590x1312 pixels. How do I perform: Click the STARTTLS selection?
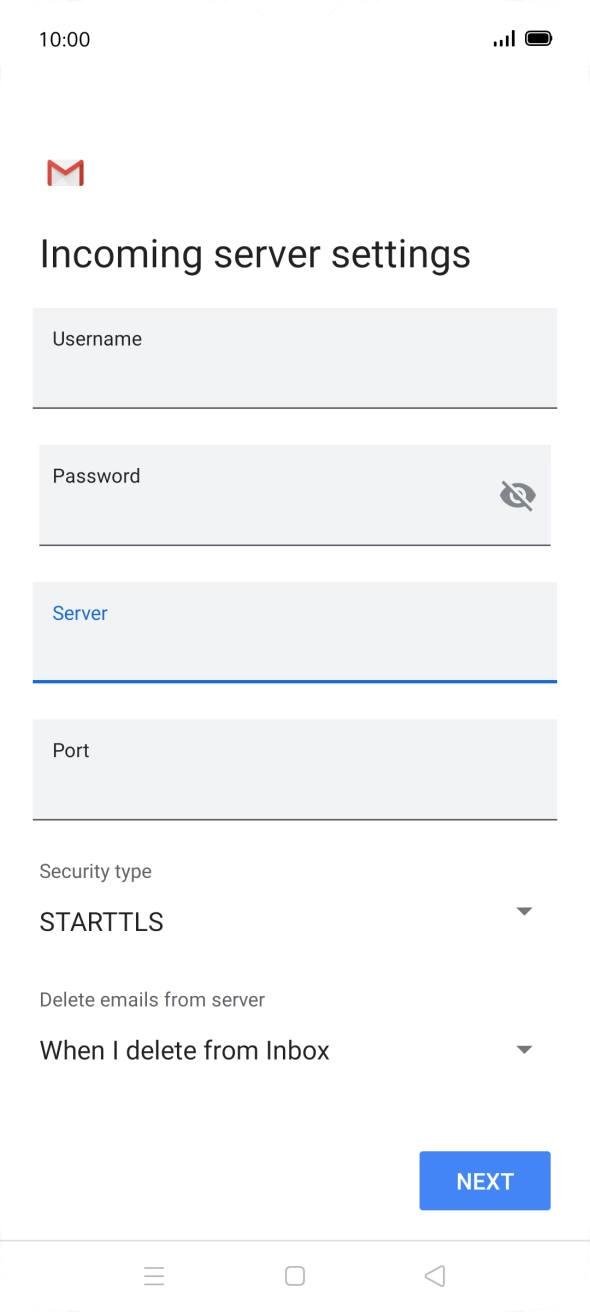pos(101,921)
